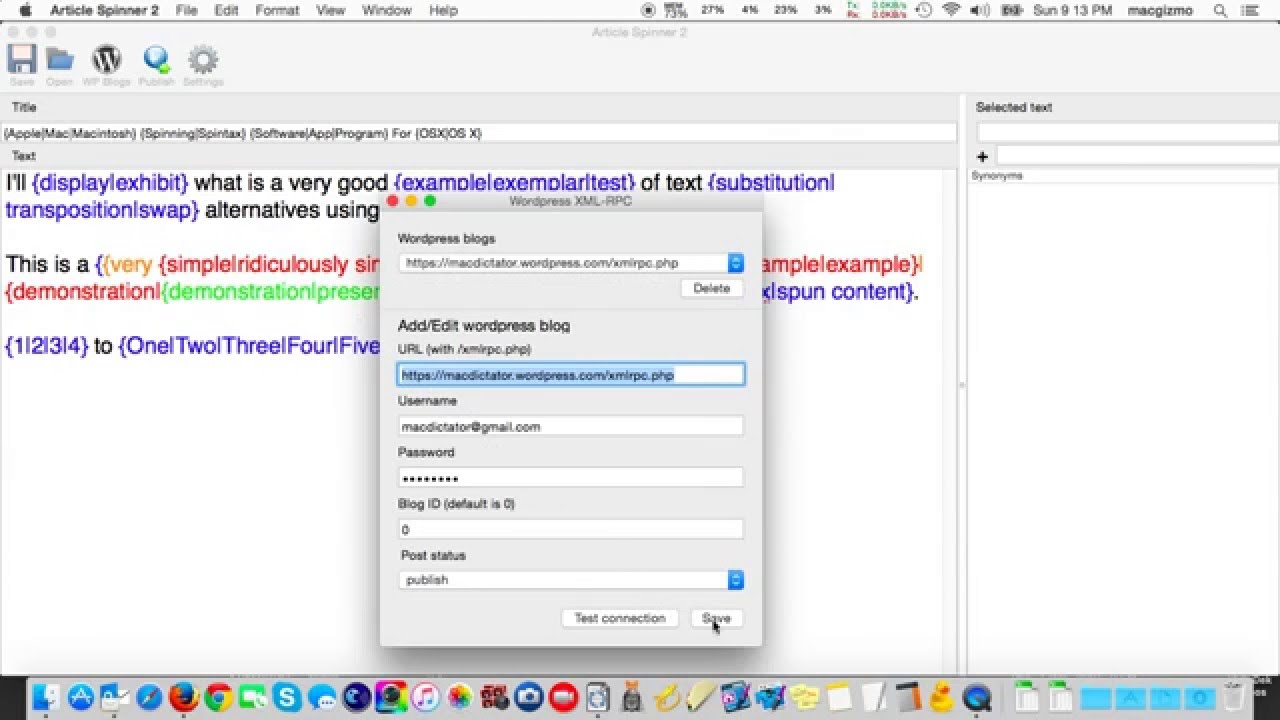Image resolution: width=1280 pixels, height=720 pixels.
Task: Click the plus icon under Selected text
Action: coord(983,156)
